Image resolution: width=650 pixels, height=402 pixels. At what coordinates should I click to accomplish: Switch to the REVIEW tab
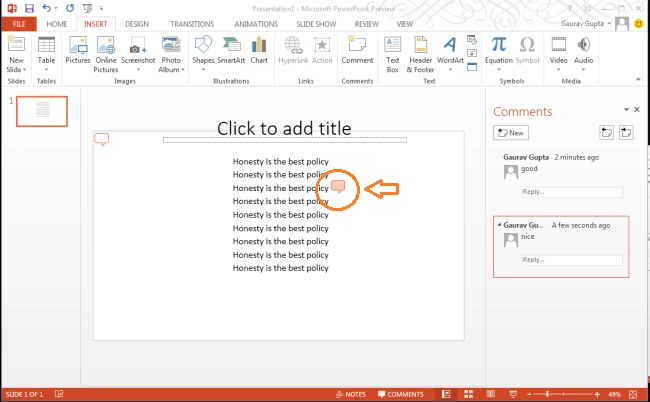click(366, 24)
